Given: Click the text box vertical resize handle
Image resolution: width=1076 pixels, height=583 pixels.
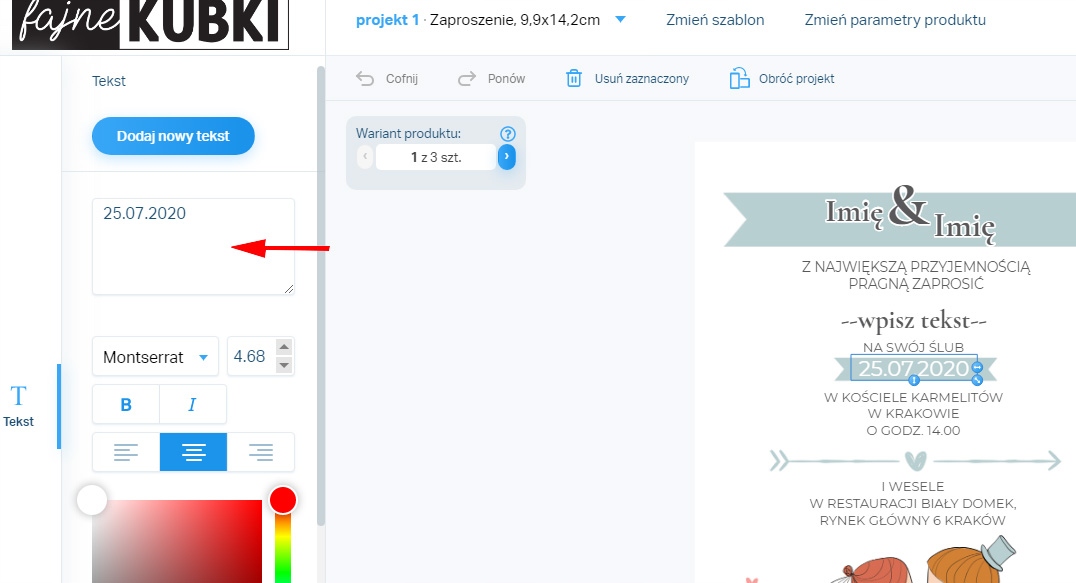Looking at the screenshot, I should pyautogui.click(x=914, y=380).
